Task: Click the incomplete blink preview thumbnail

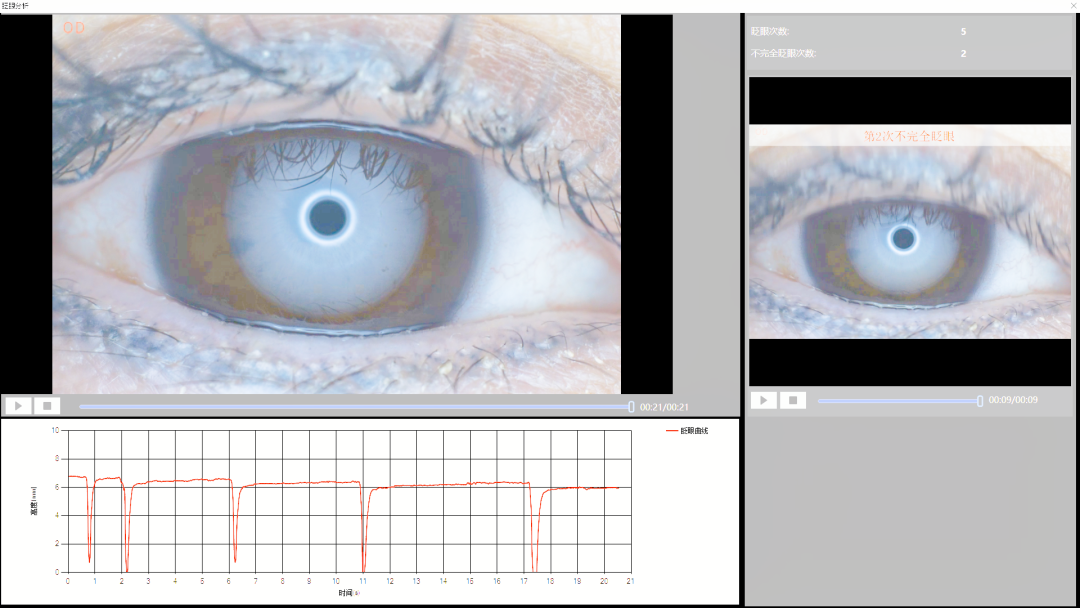Action: 910,231
